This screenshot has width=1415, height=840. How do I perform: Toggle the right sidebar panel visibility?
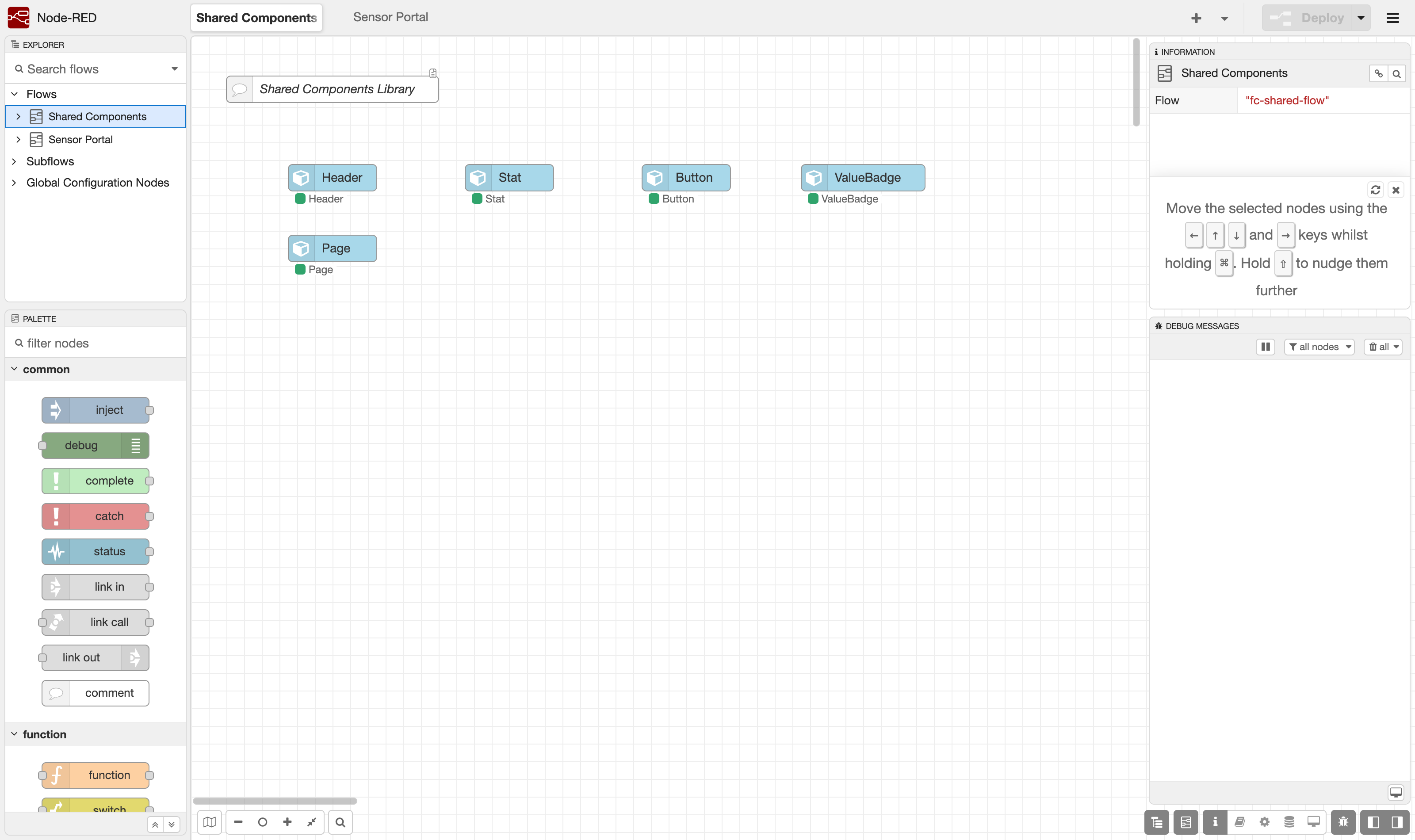click(x=1397, y=822)
